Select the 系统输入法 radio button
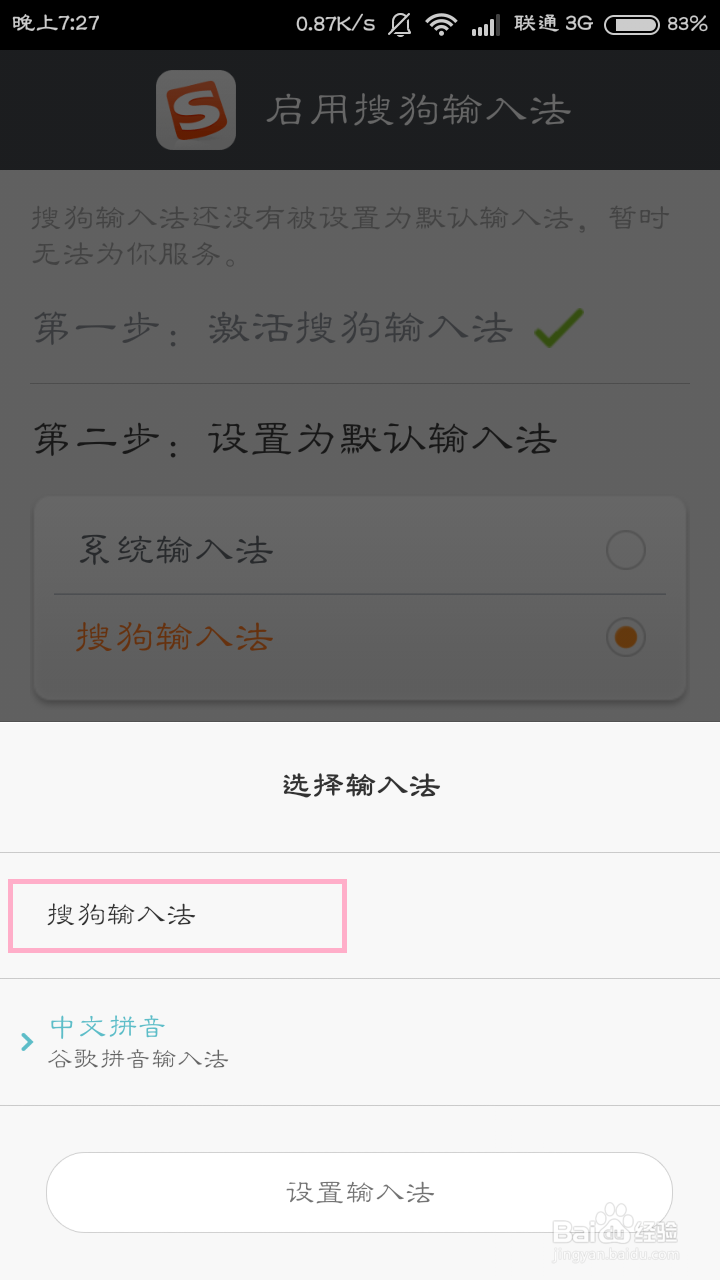720x1280 pixels. pyautogui.click(x=625, y=549)
